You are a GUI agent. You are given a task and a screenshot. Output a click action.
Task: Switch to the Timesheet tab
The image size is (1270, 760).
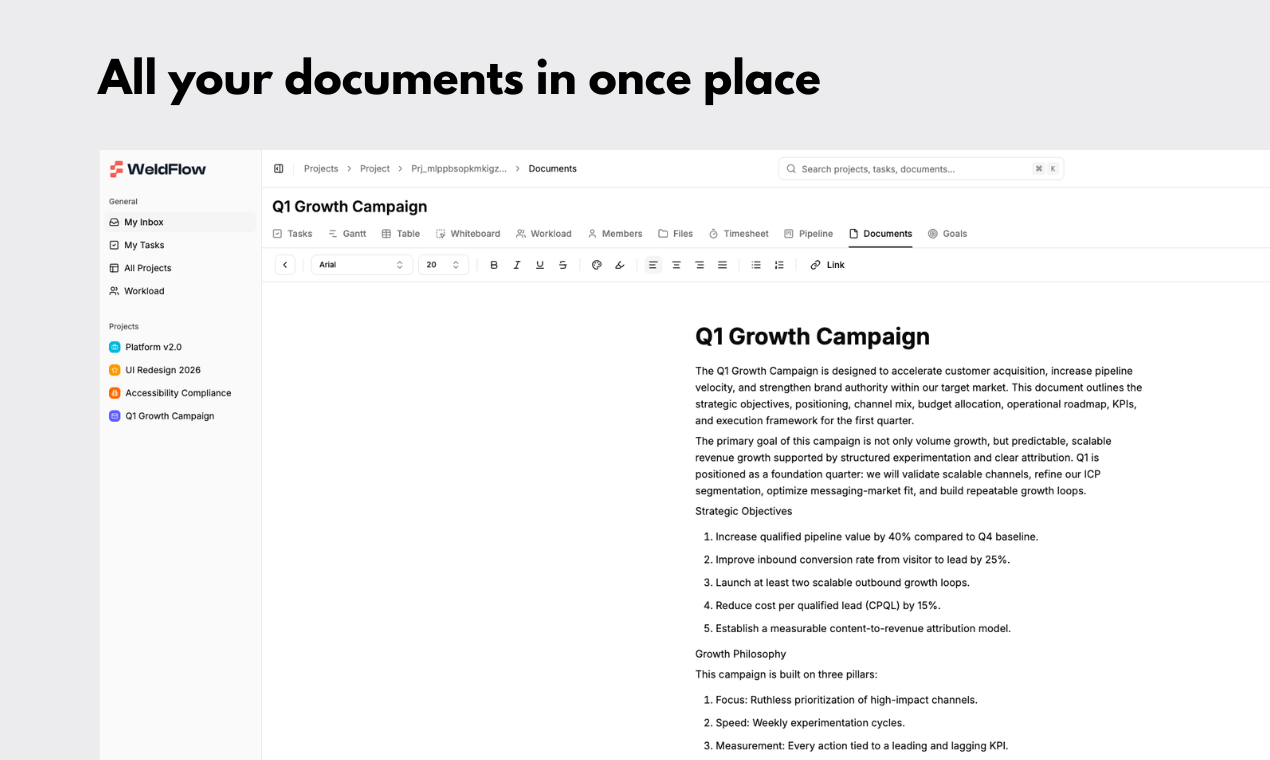(x=739, y=234)
